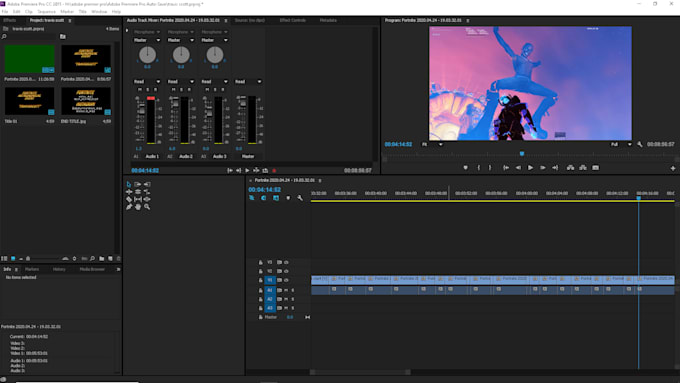Open Audio 3 Master output dropdown
This screenshot has width=680, height=383.
(x=215, y=40)
